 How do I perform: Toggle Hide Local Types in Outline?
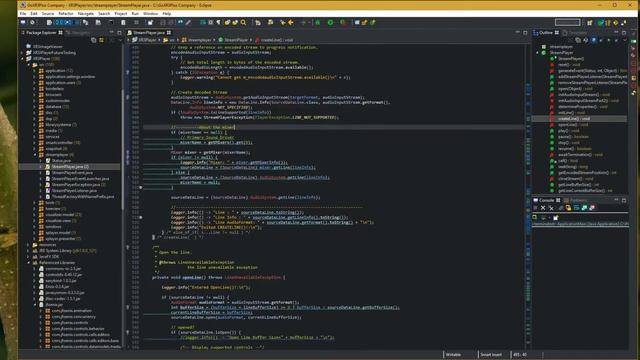click(x=617, y=40)
